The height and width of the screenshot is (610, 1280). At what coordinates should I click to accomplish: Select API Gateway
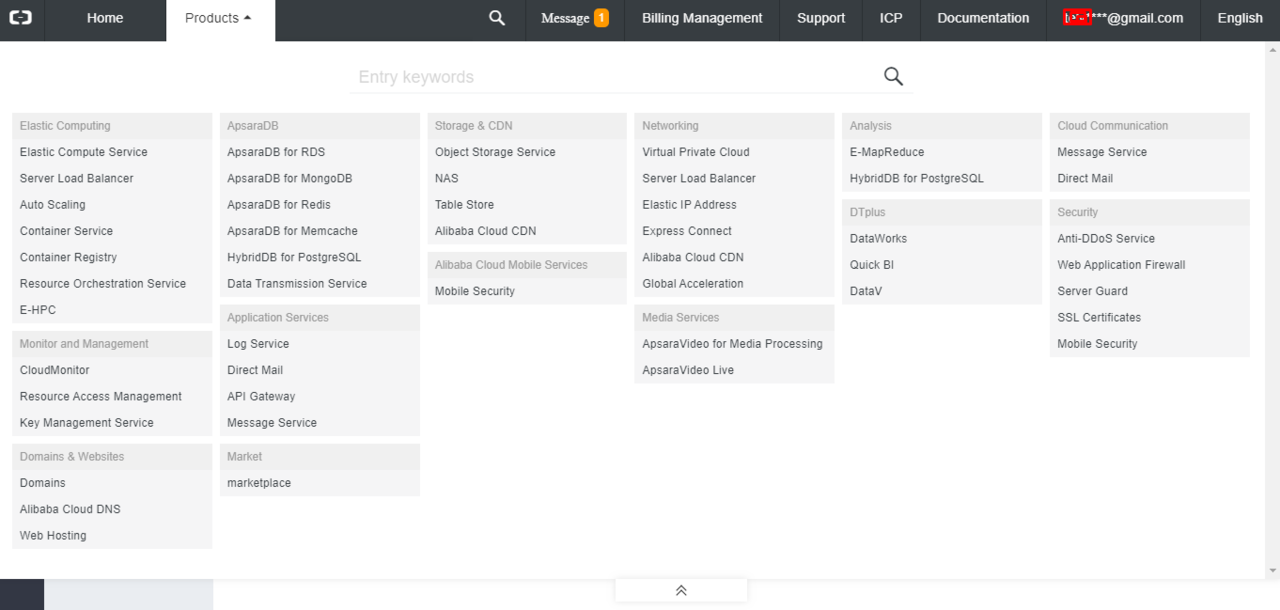click(261, 396)
